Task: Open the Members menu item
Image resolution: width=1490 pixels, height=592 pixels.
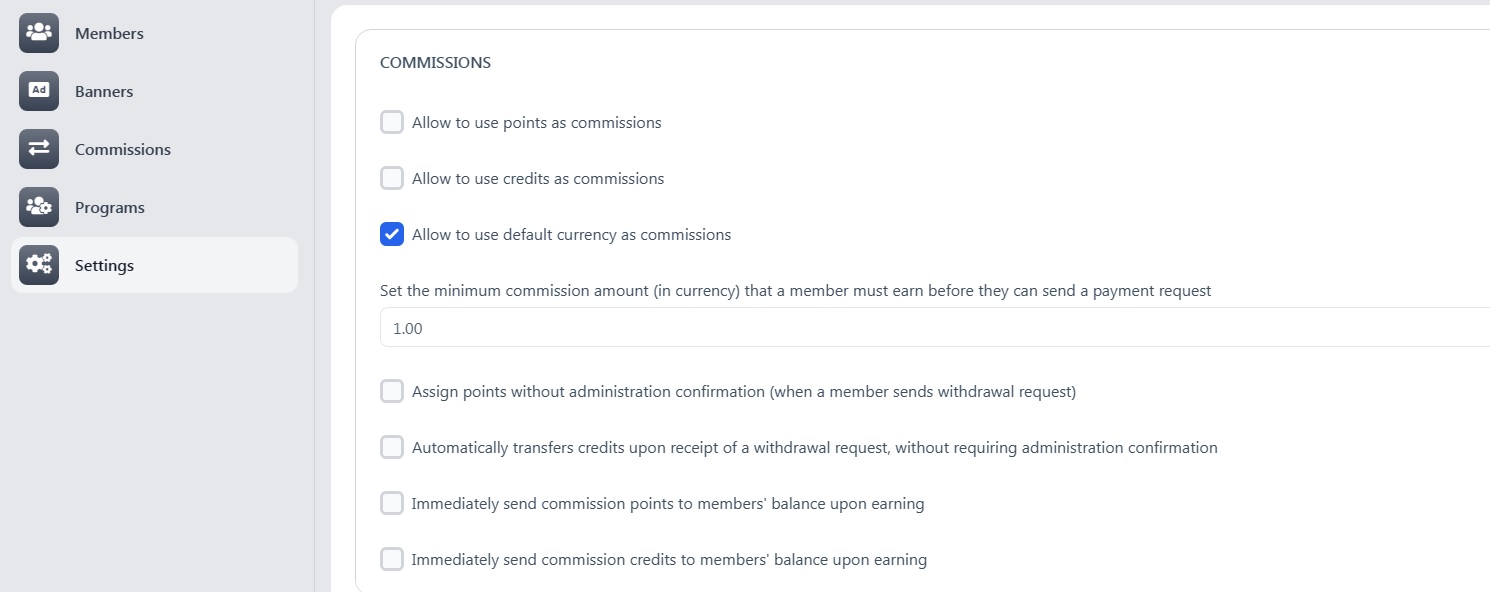Action: tap(109, 33)
